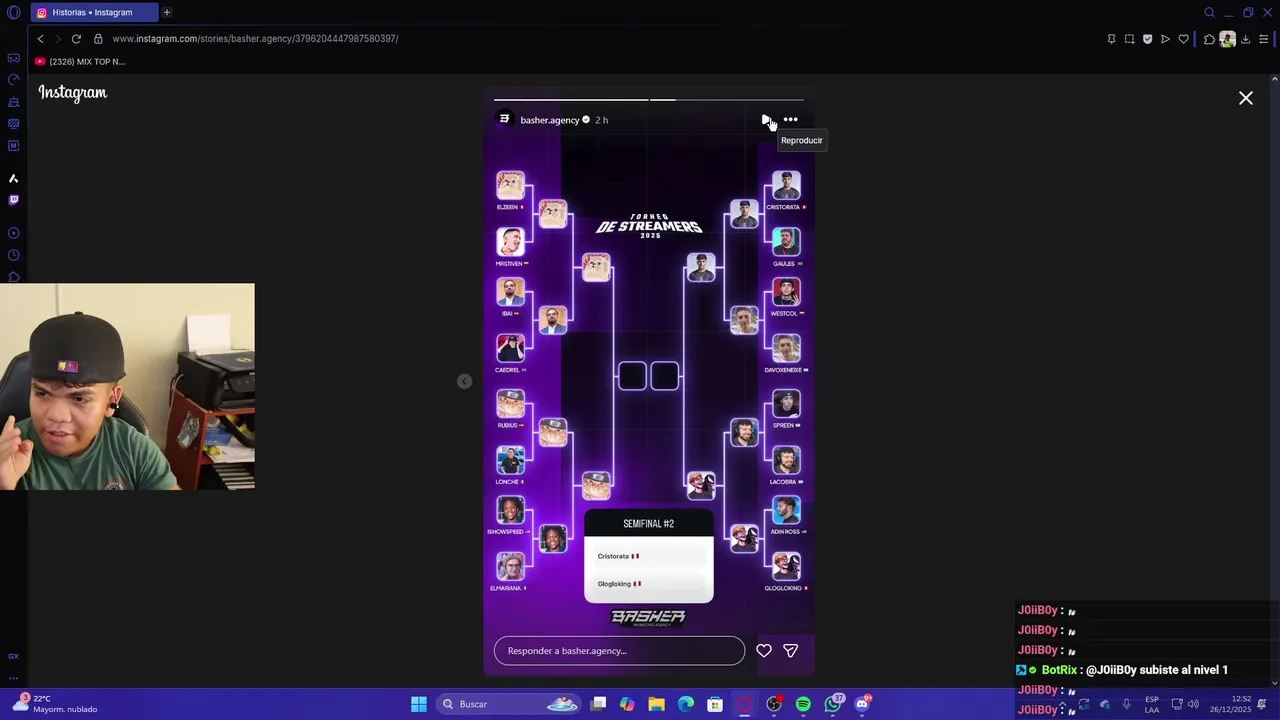Click the page scrollbar up arrow
1280x720 pixels.
[x=1275, y=79]
